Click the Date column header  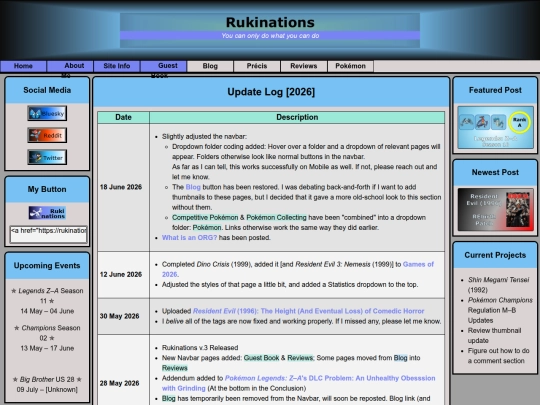pyautogui.click(x=123, y=117)
